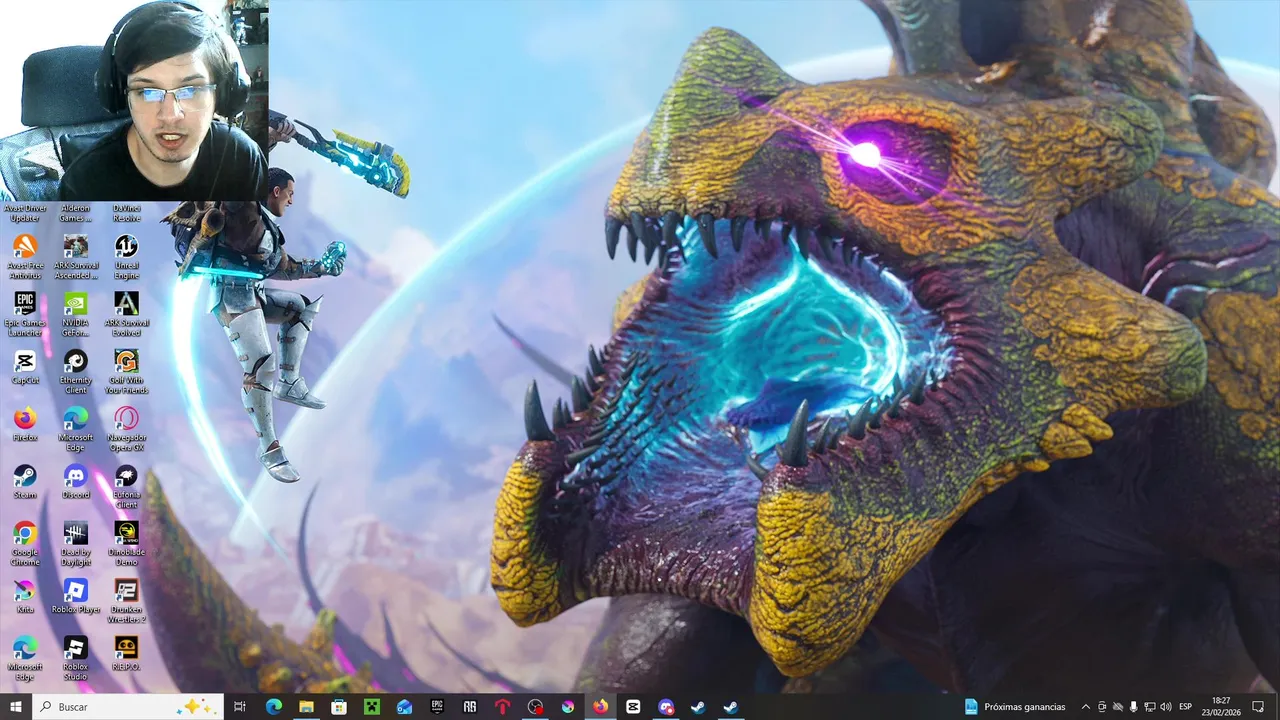Screen dimensions: 1280x720
Task: Click the Alderon Games desktop label
Action: coord(75,213)
